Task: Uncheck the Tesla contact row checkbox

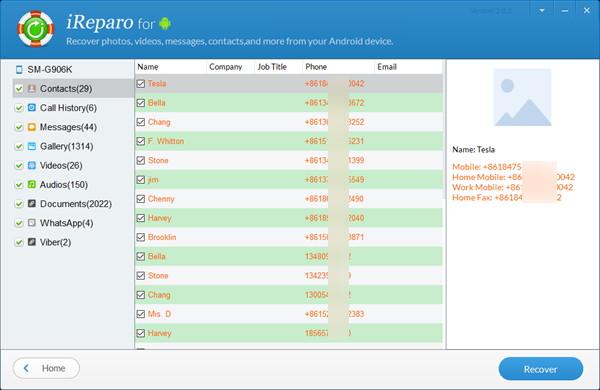Action: pos(141,83)
